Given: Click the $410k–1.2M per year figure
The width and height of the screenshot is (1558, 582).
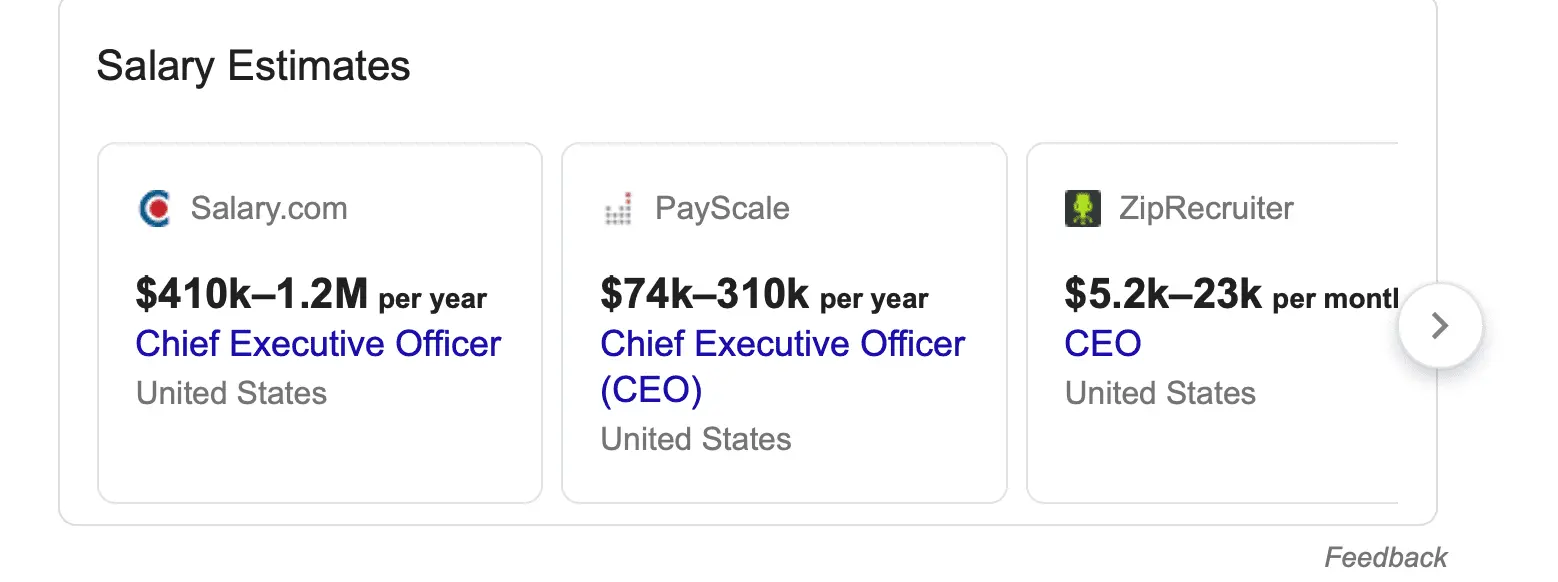Looking at the screenshot, I should coord(311,295).
